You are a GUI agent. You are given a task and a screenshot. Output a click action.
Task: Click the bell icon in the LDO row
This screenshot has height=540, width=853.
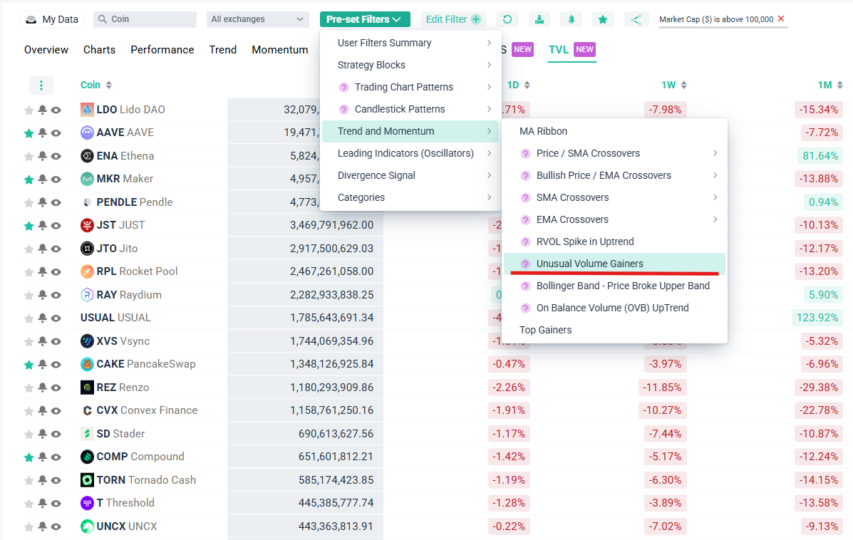pos(43,110)
